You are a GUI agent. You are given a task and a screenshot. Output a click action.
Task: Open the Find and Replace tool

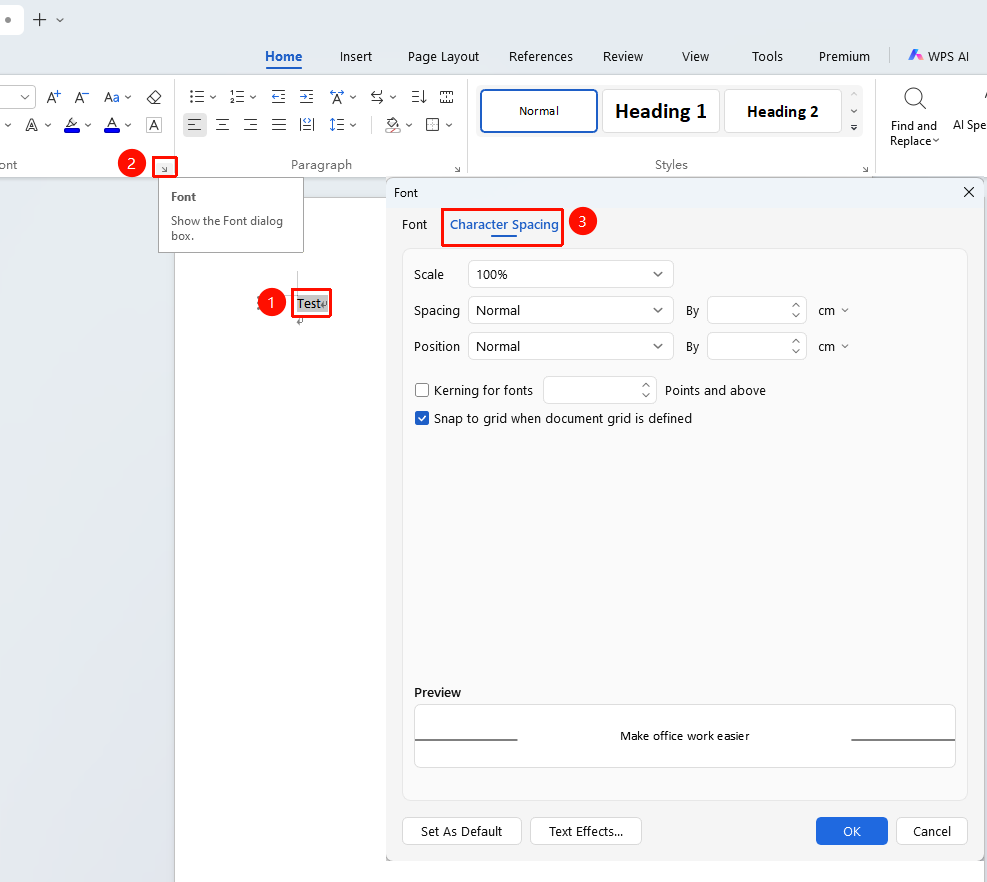[914, 118]
